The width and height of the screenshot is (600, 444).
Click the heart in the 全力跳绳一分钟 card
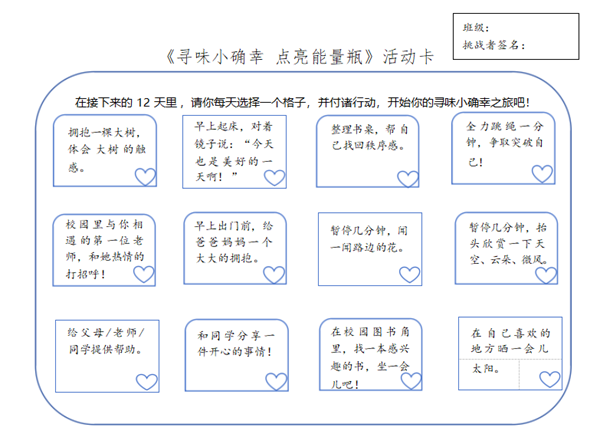pos(542,174)
